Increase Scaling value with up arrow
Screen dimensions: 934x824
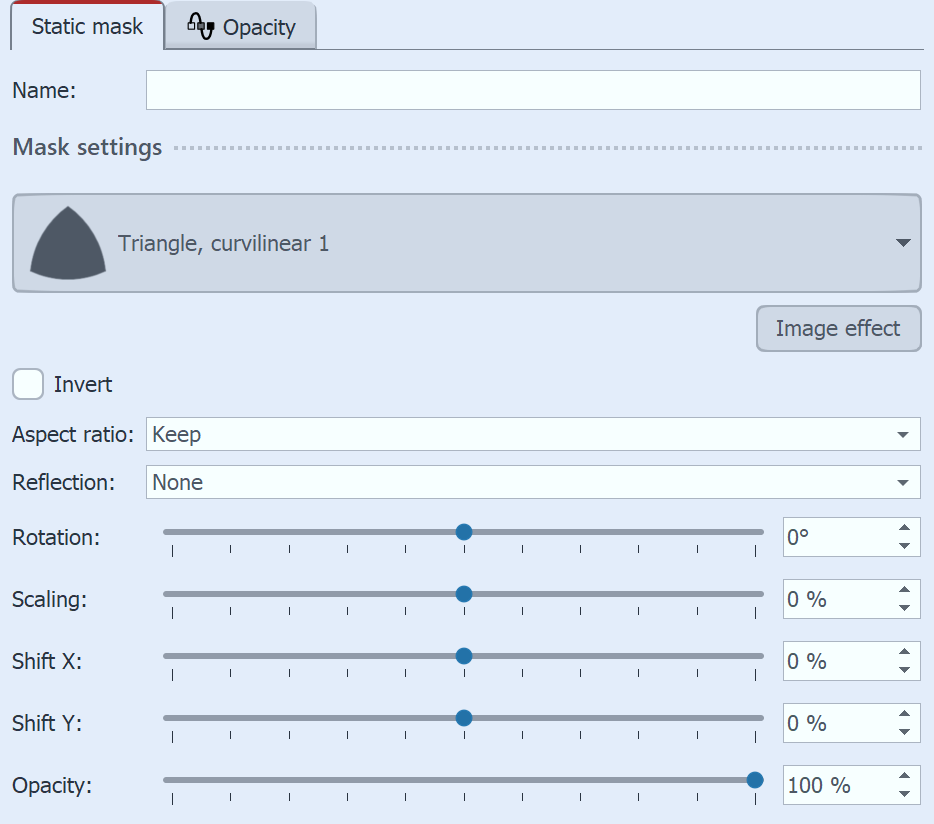904,590
